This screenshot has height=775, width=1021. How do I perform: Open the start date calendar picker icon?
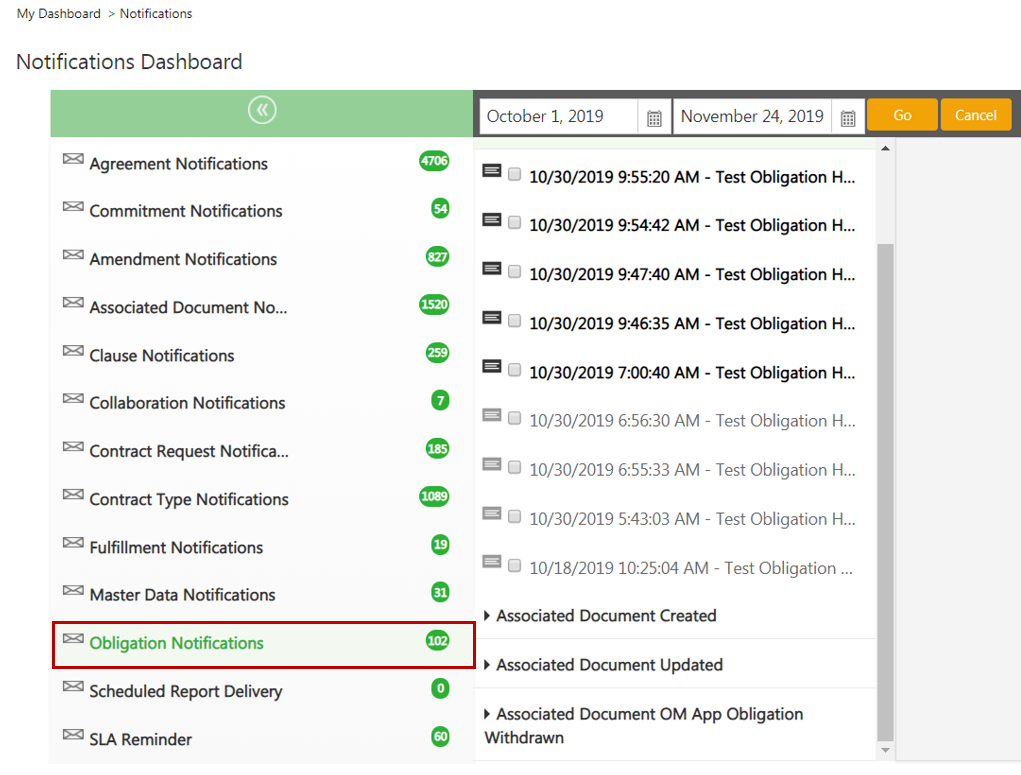pos(654,118)
